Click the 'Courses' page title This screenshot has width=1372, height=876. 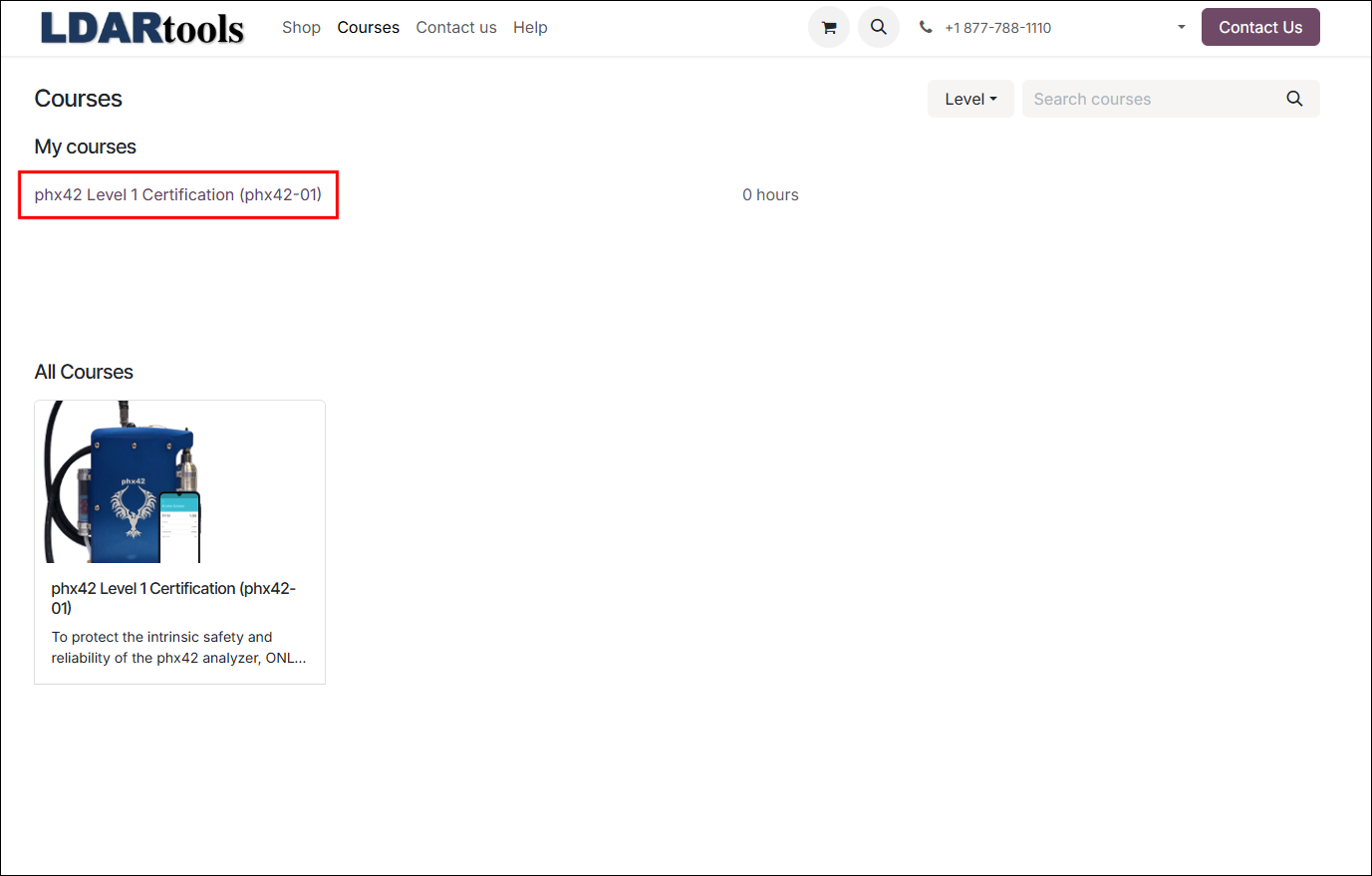[78, 99]
